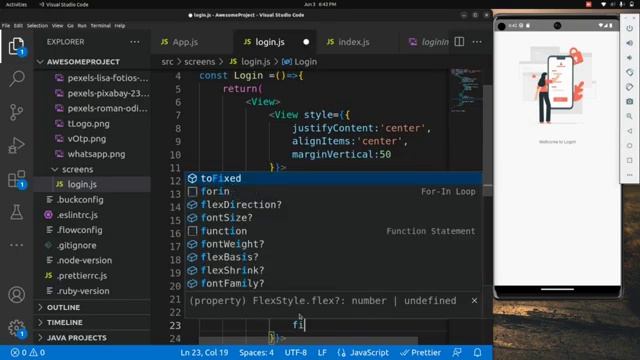Screen dimensions: 640x360
Task: Open Explorer views and more actions
Action: (135, 42)
